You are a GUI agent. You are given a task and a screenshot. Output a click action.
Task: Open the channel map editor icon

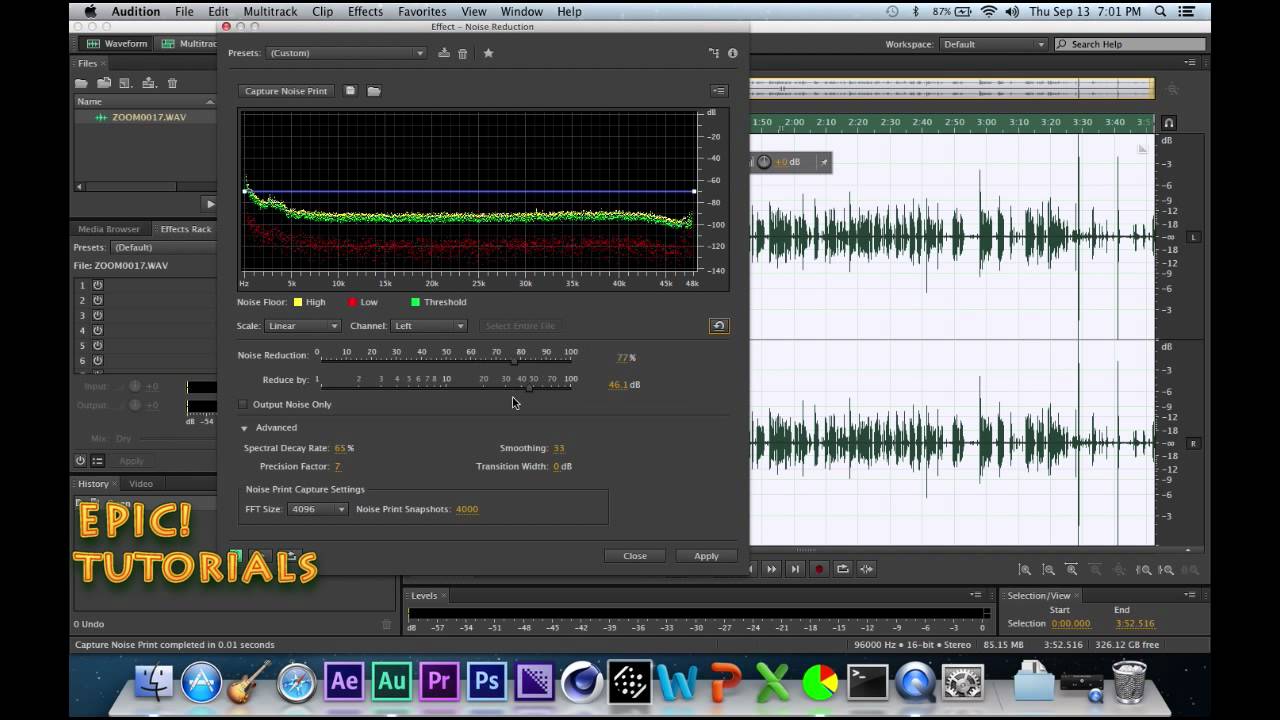[714, 53]
